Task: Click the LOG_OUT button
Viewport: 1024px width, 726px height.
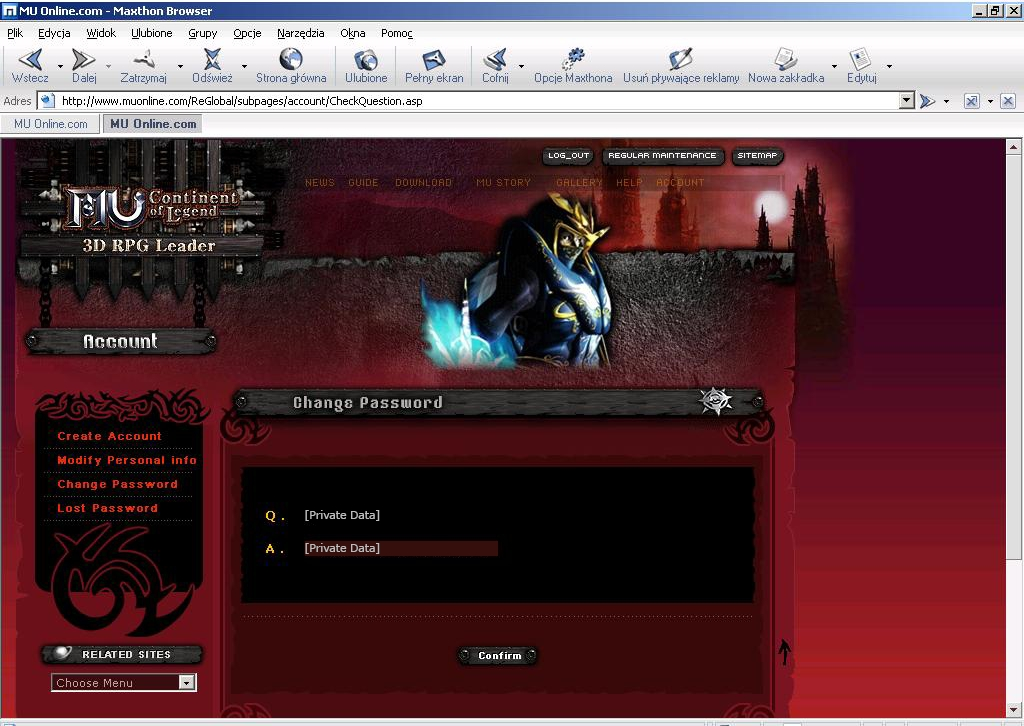Action: click(x=568, y=155)
